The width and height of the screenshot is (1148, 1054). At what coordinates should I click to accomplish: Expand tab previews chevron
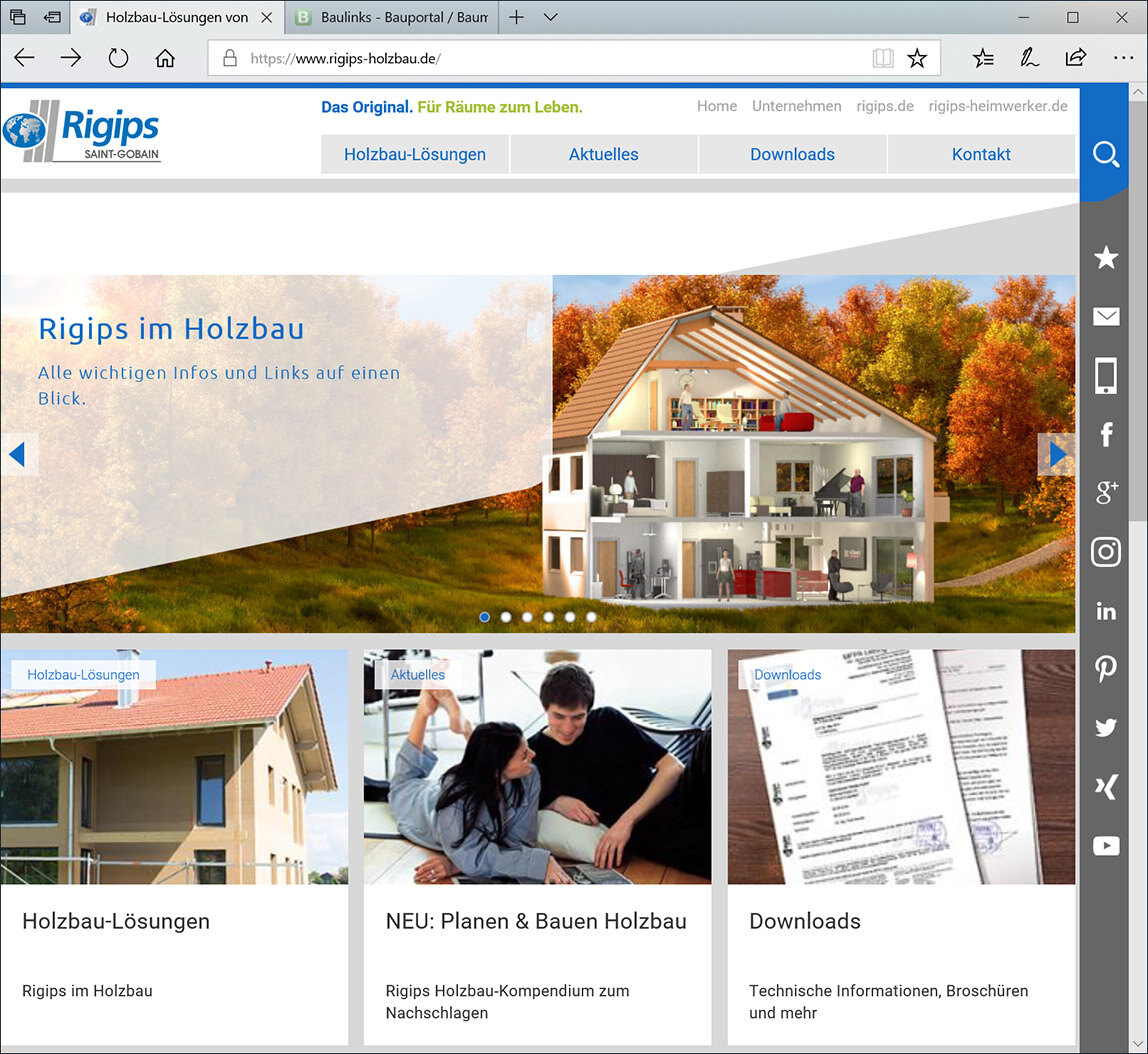[551, 17]
